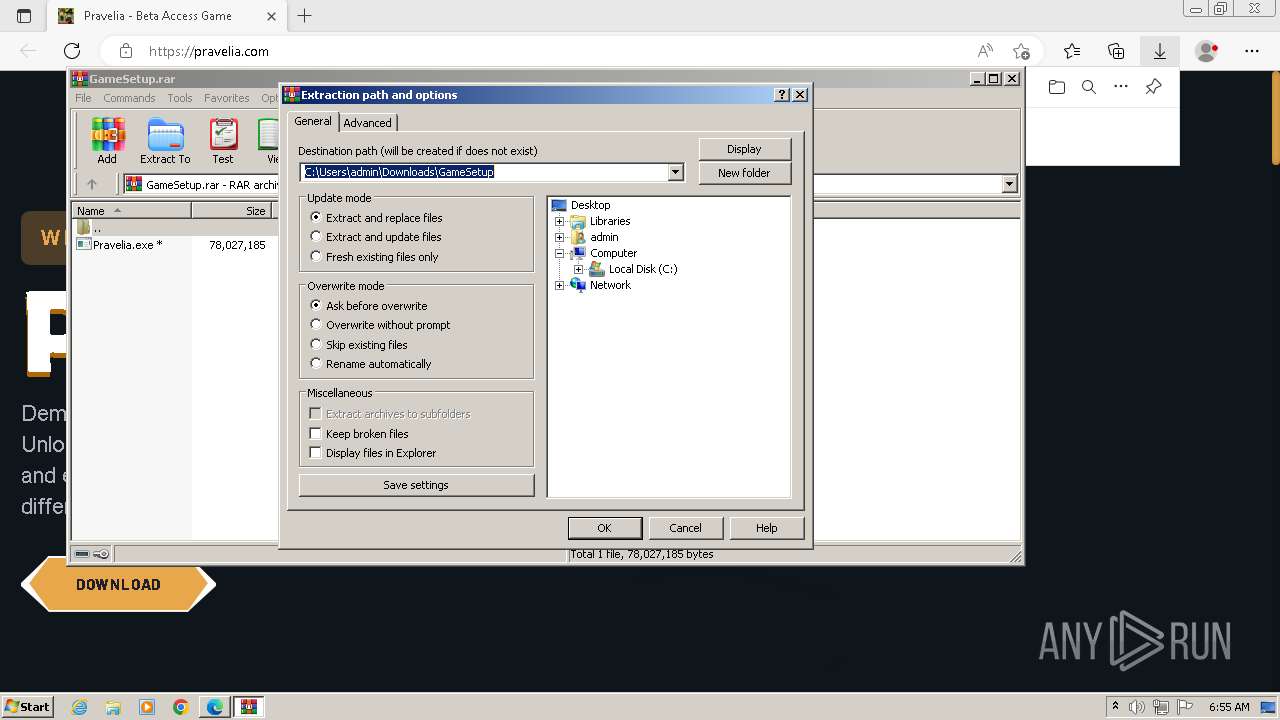Select Extract and replace files
The image size is (1280, 720).
(x=377, y=218)
